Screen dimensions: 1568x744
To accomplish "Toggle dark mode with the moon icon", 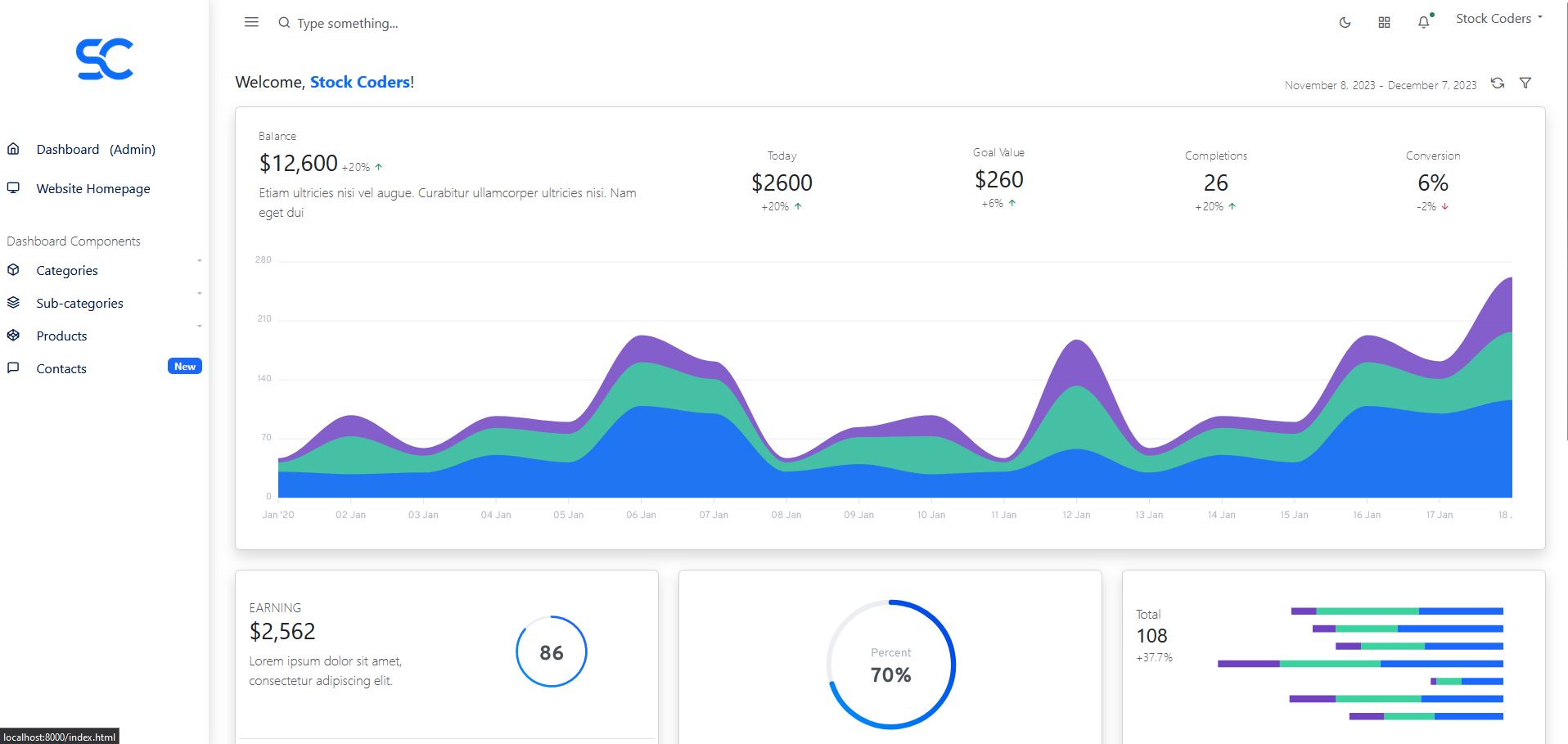I will [x=1345, y=22].
